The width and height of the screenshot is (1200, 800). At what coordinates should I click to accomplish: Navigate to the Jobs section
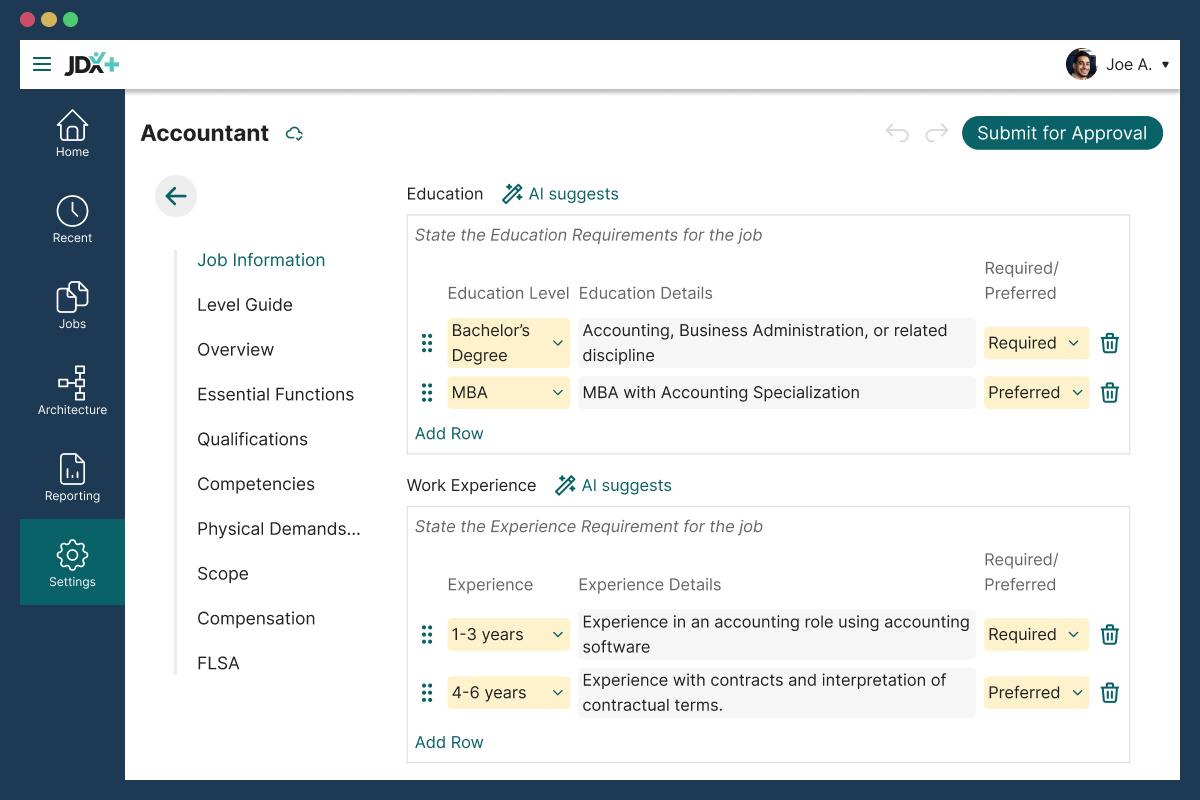click(72, 304)
